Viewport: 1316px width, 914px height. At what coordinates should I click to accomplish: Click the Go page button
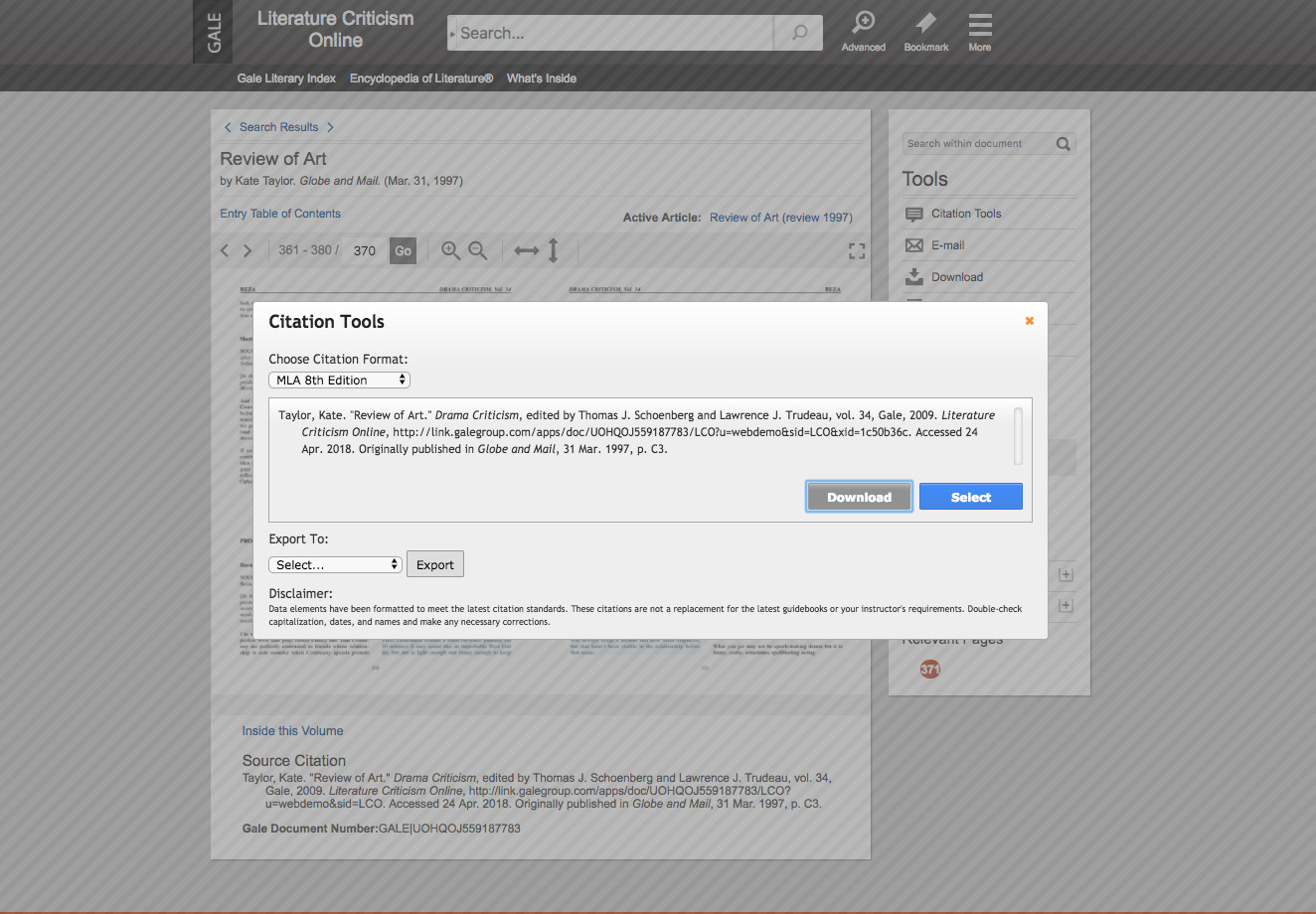(403, 250)
